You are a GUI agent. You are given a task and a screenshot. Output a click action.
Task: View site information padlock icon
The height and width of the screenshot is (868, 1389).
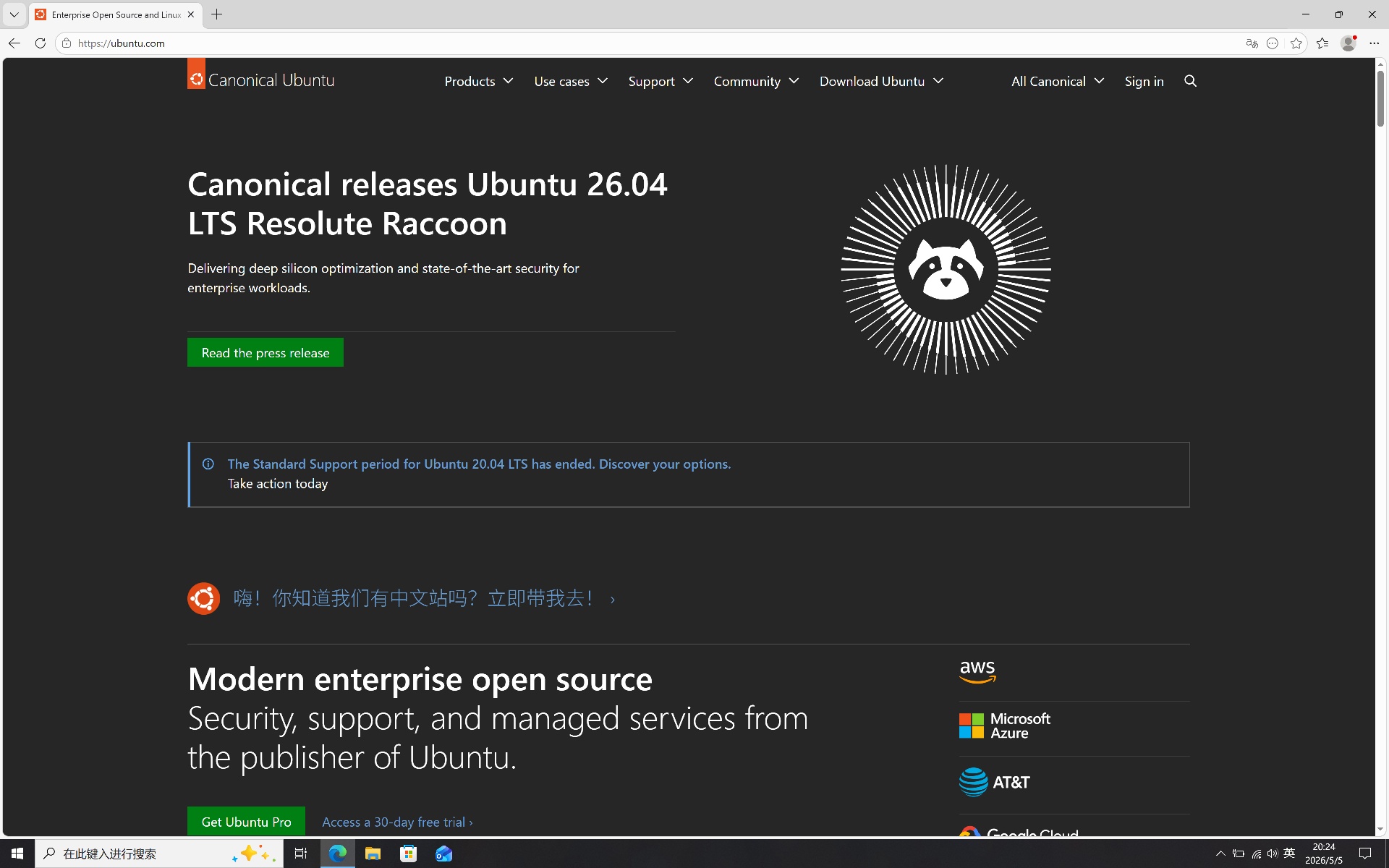click(67, 43)
